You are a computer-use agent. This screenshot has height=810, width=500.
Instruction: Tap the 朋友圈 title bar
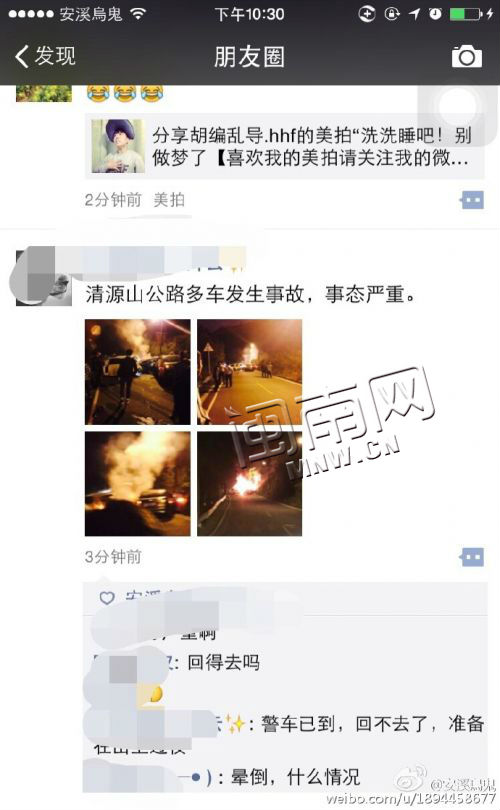(249, 56)
